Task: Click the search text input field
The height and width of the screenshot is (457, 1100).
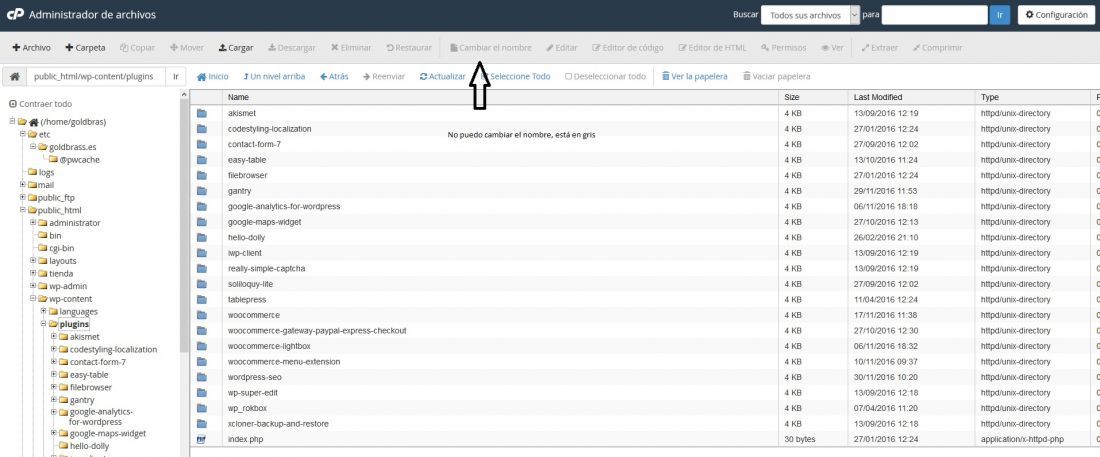Action: tap(934, 15)
